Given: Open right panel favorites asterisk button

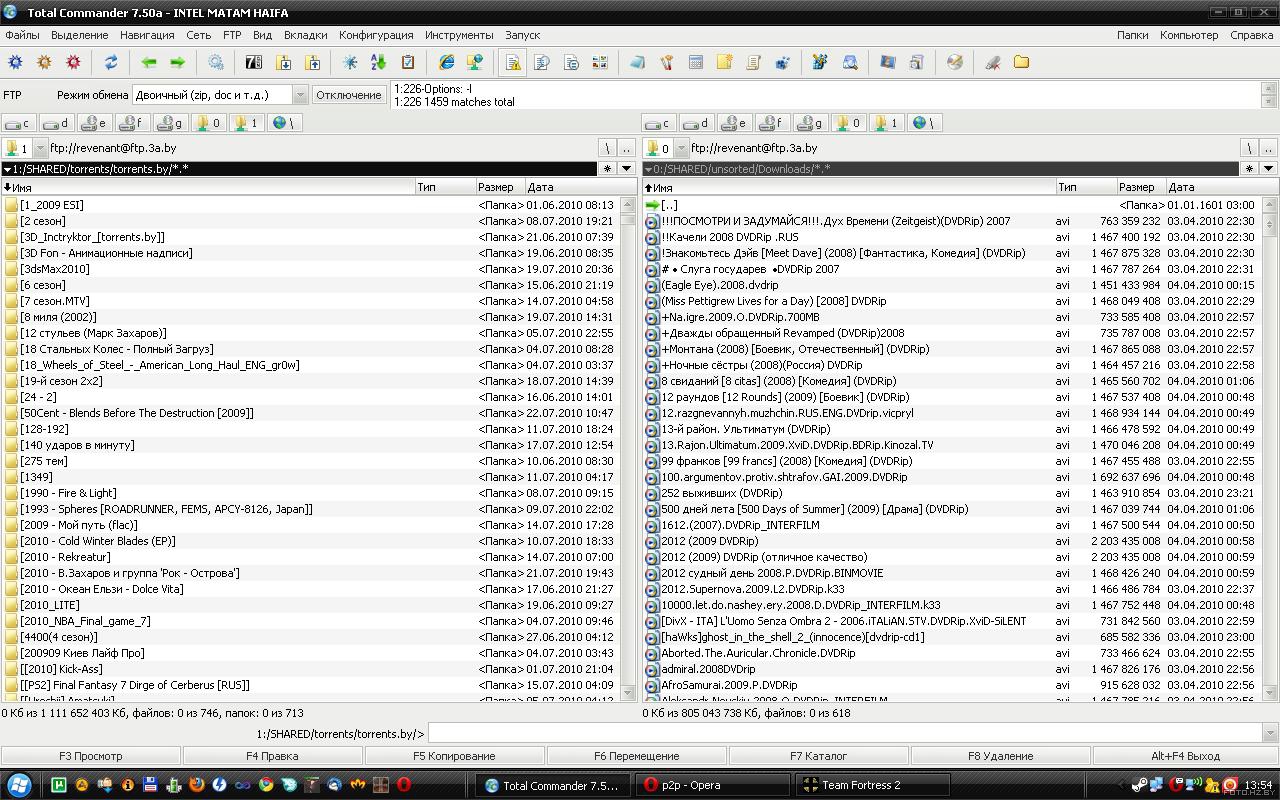Looking at the screenshot, I should pos(1248,169).
